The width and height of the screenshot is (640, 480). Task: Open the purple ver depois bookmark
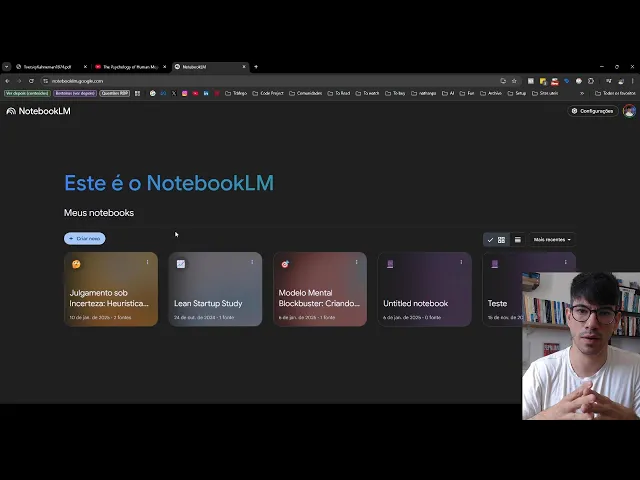(75, 93)
